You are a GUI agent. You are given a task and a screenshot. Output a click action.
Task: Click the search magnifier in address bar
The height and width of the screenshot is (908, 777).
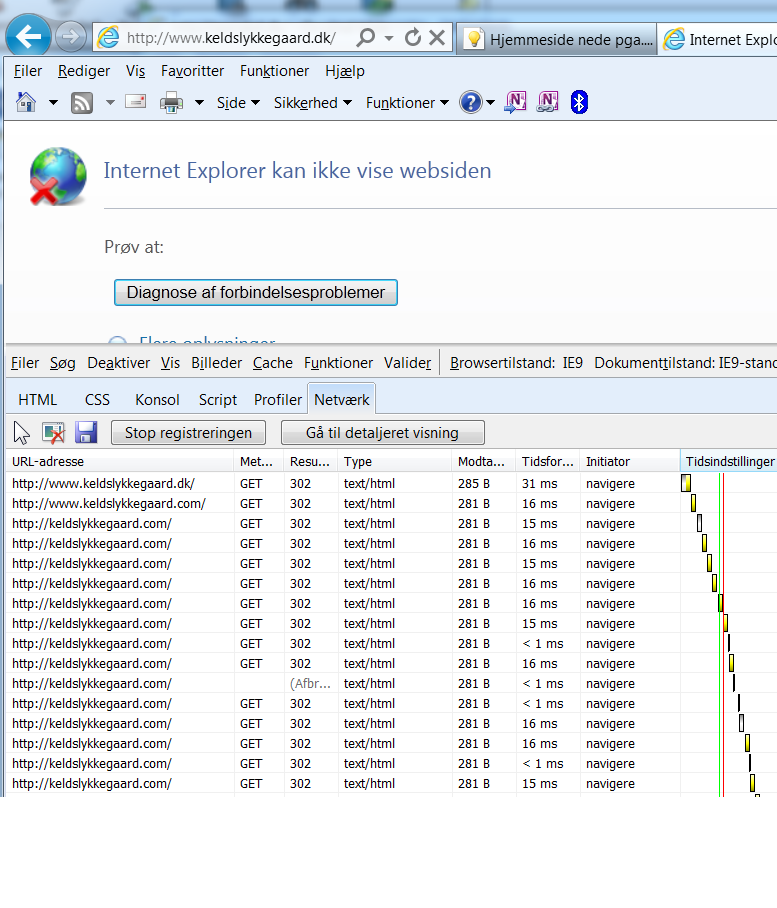(x=366, y=38)
